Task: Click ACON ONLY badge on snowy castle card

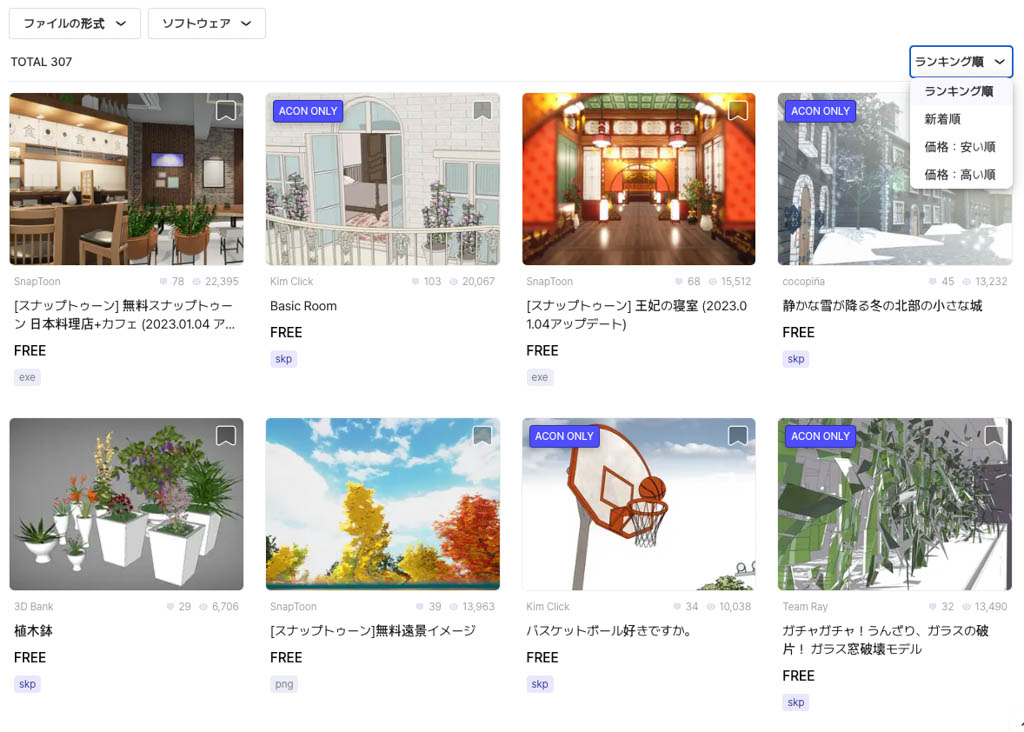Action: 820,111
